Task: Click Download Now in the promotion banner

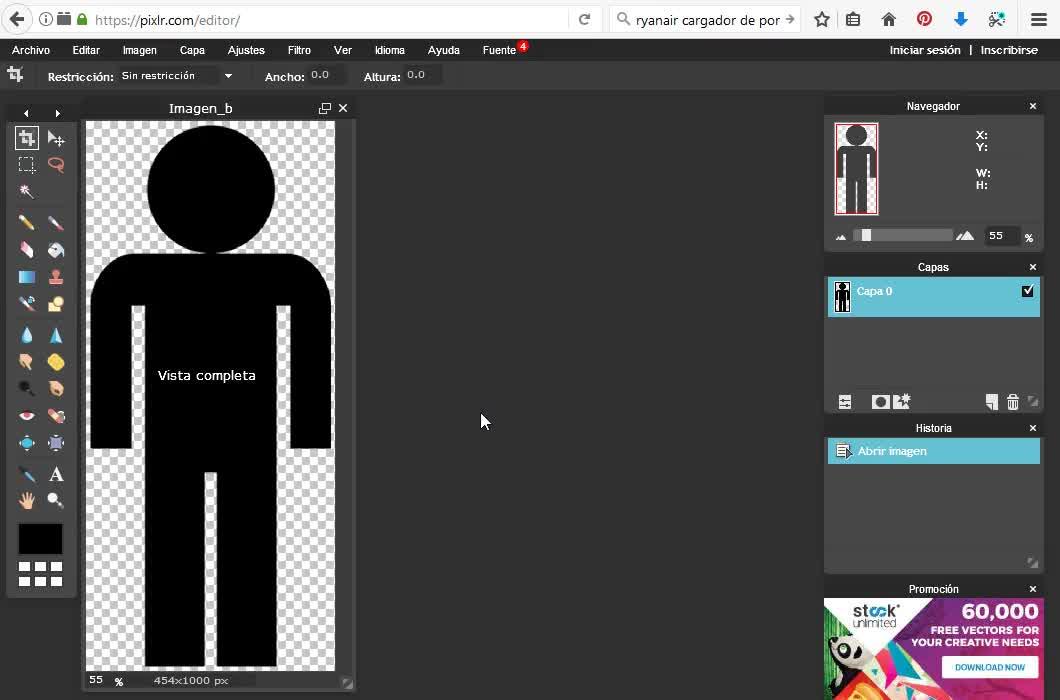Action: [989, 667]
